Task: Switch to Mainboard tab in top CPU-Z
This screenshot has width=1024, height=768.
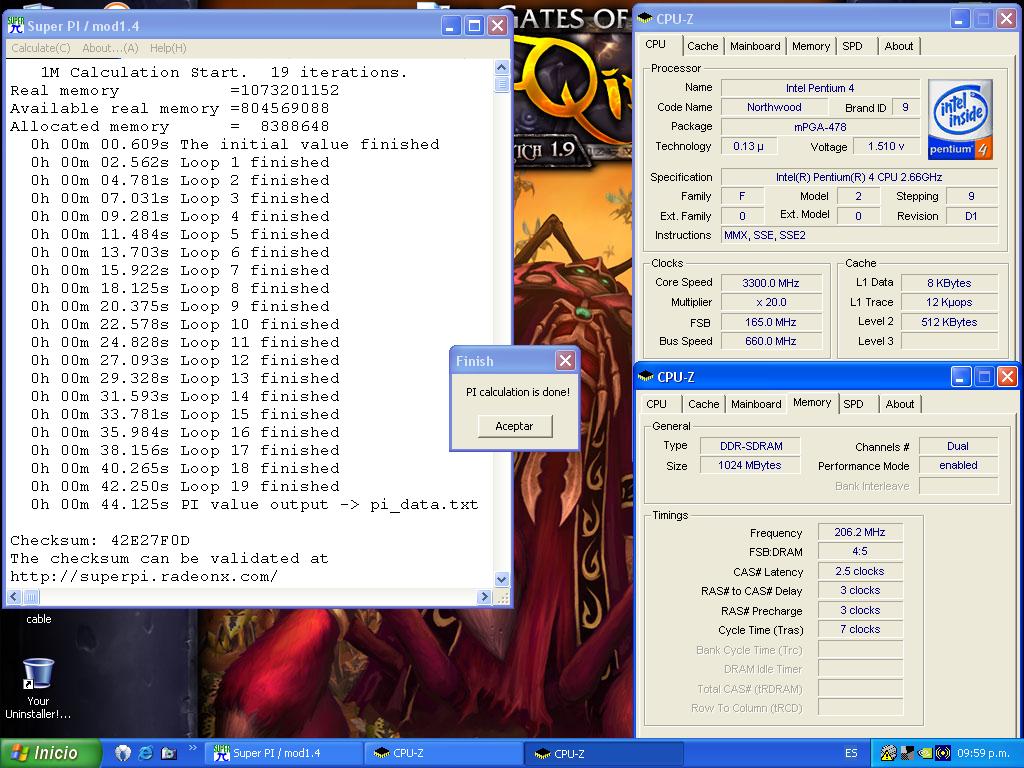Action: 755,46
